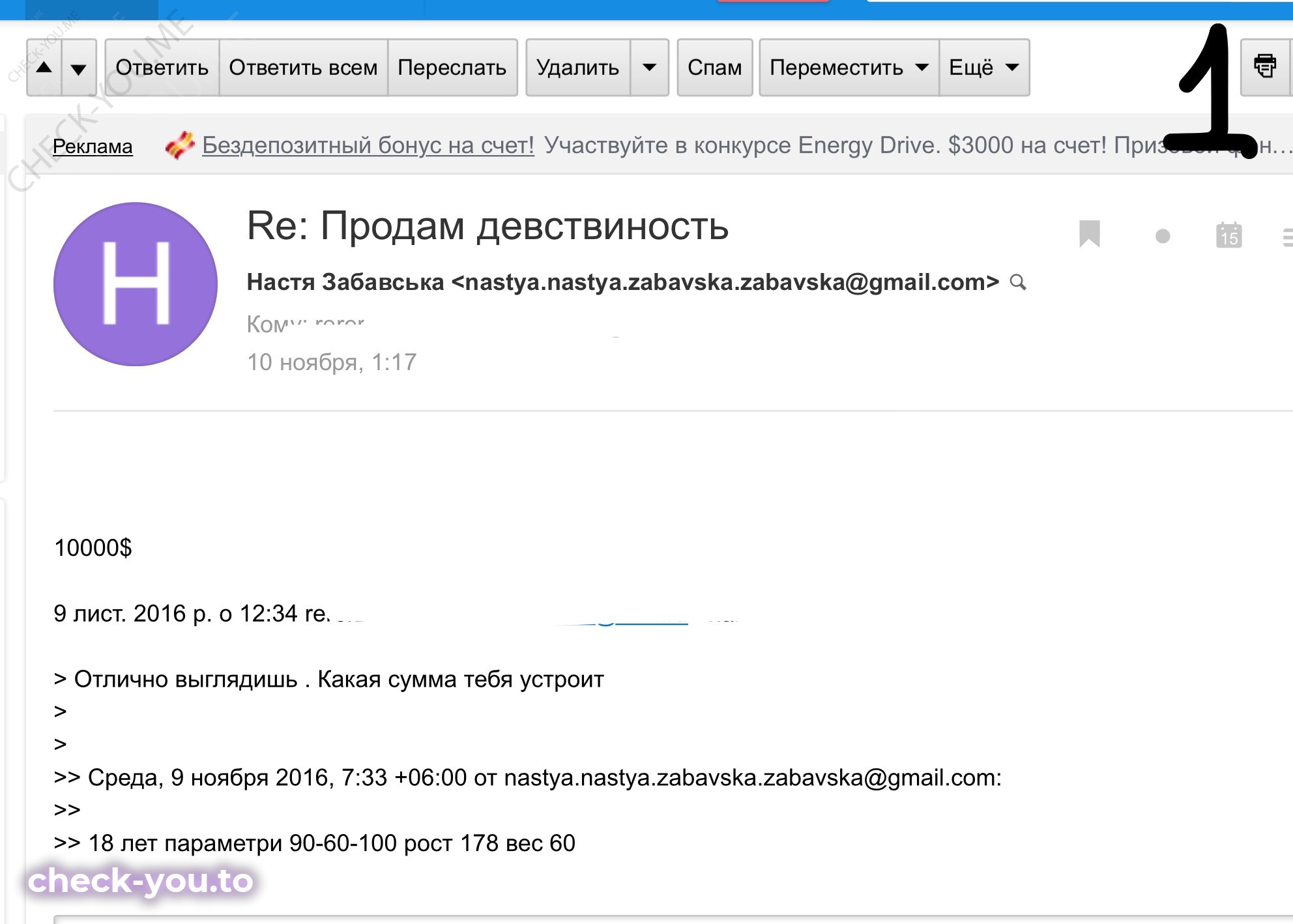Click Ответить всем to reply all
Screen dimensions: 1293x924
pyautogui.click(x=303, y=68)
